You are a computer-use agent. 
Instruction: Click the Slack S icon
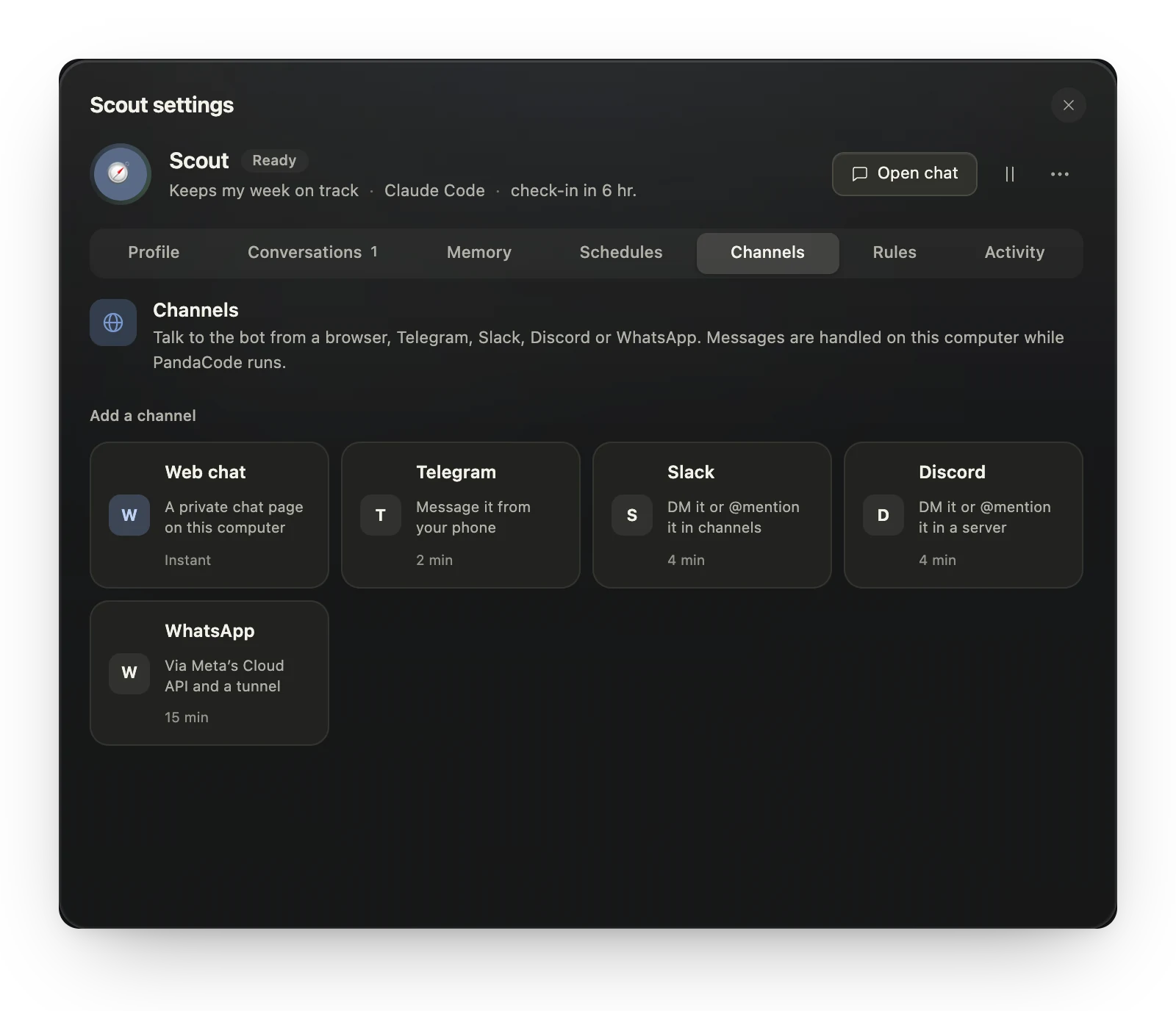(632, 515)
